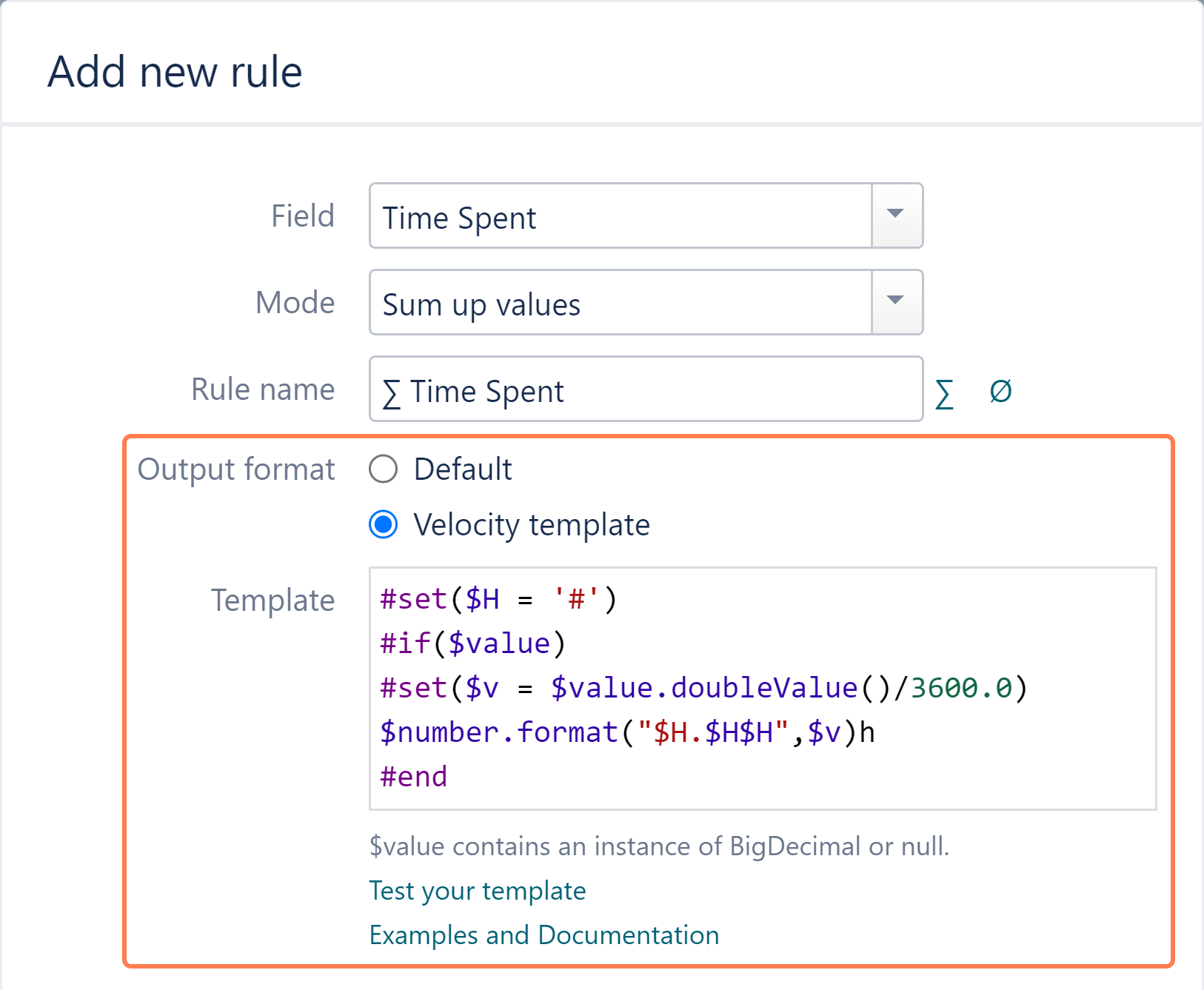This screenshot has width=1204, height=990.
Task: Place cursor on the #if($value) line
Action: [x=472, y=643]
